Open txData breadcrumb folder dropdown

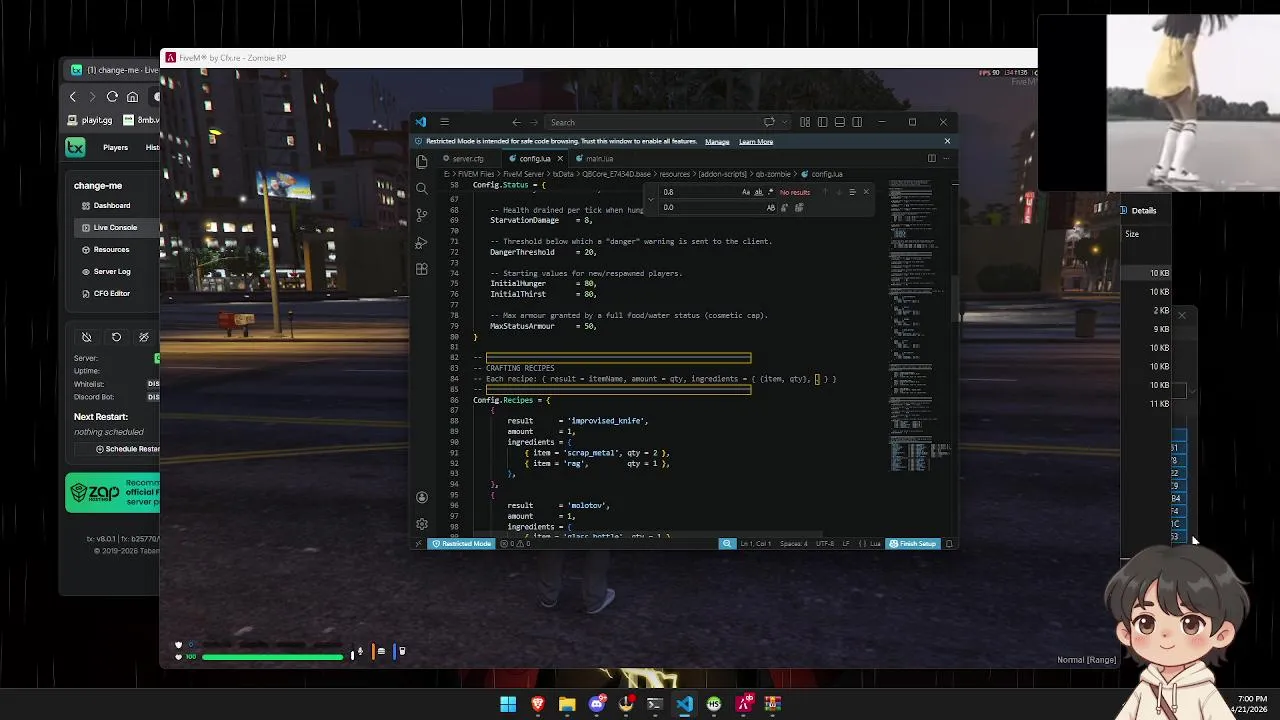563,174
